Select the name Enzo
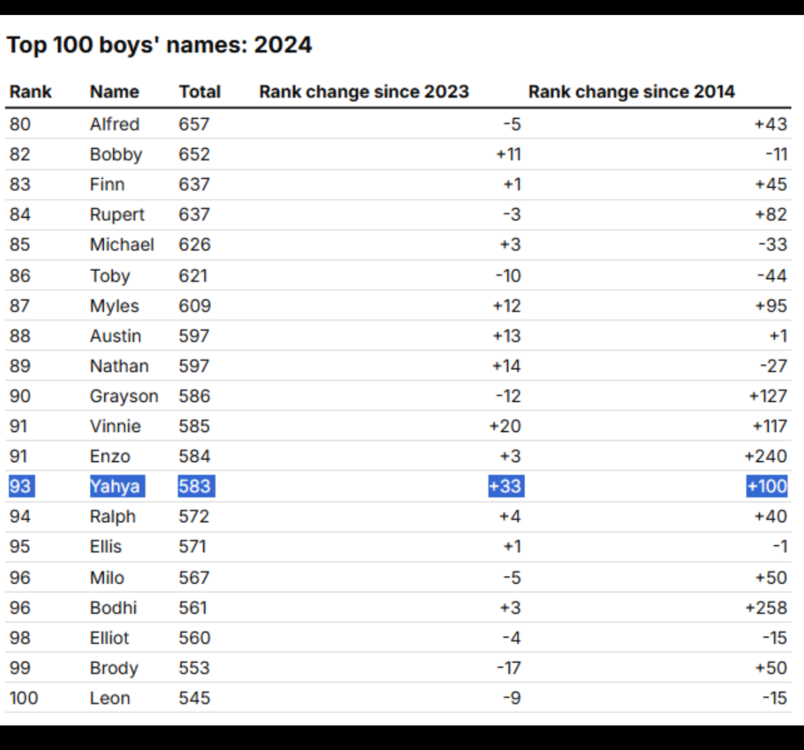 110,456
